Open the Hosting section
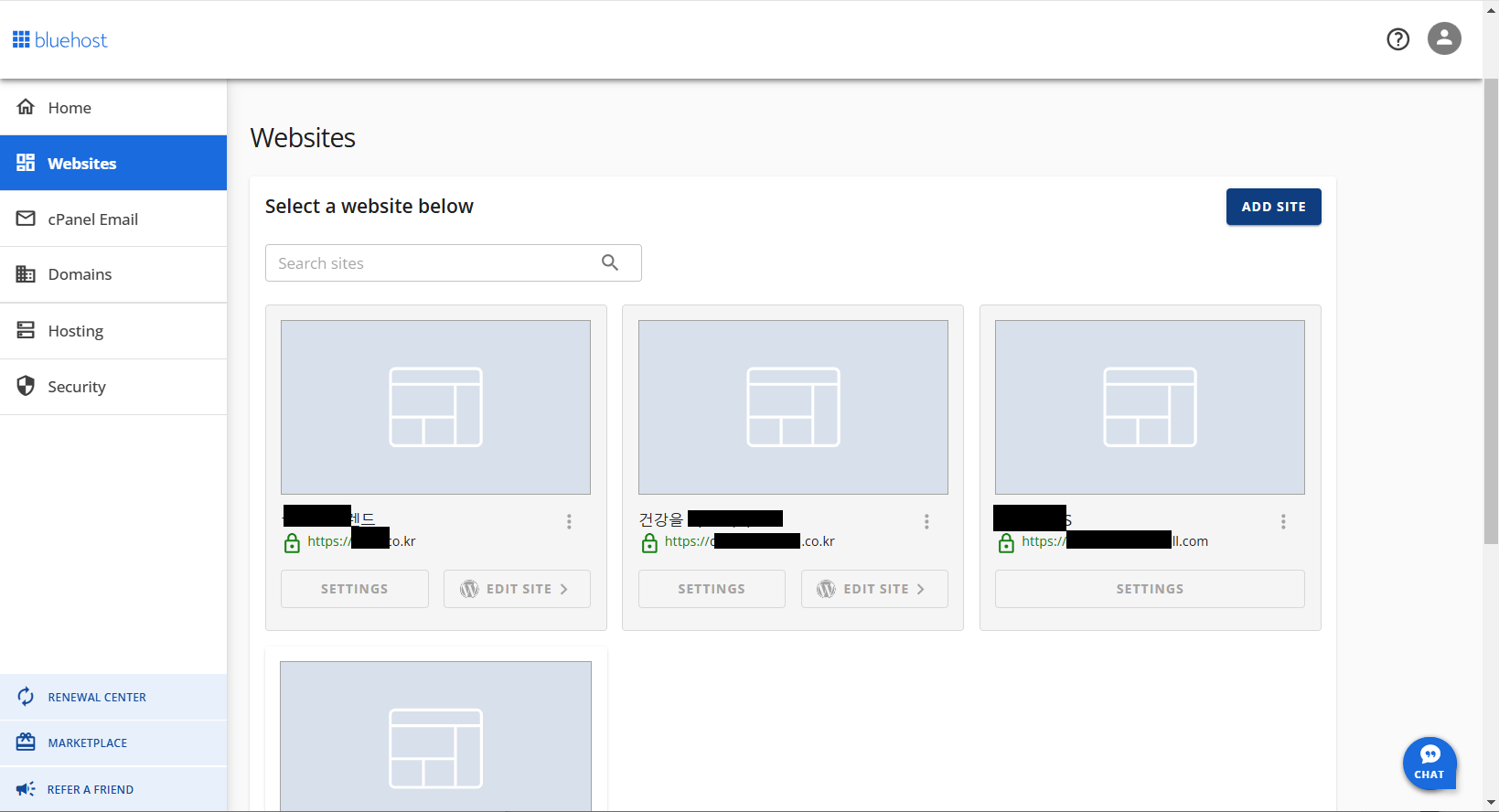Image resolution: width=1499 pixels, height=812 pixels. tap(113, 331)
